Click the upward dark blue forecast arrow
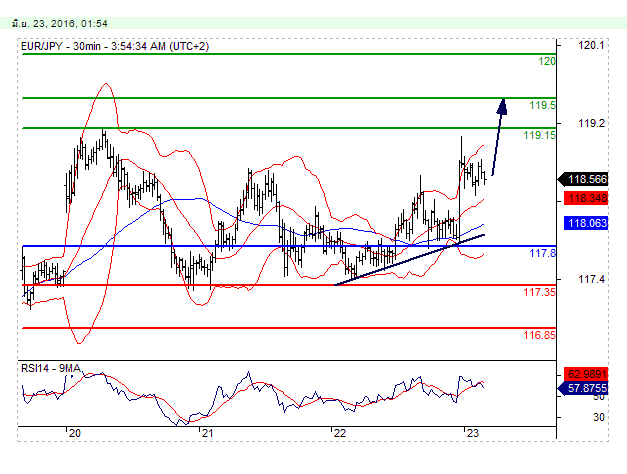Image resolution: width=627 pixels, height=474 pixels. click(x=499, y=137)
